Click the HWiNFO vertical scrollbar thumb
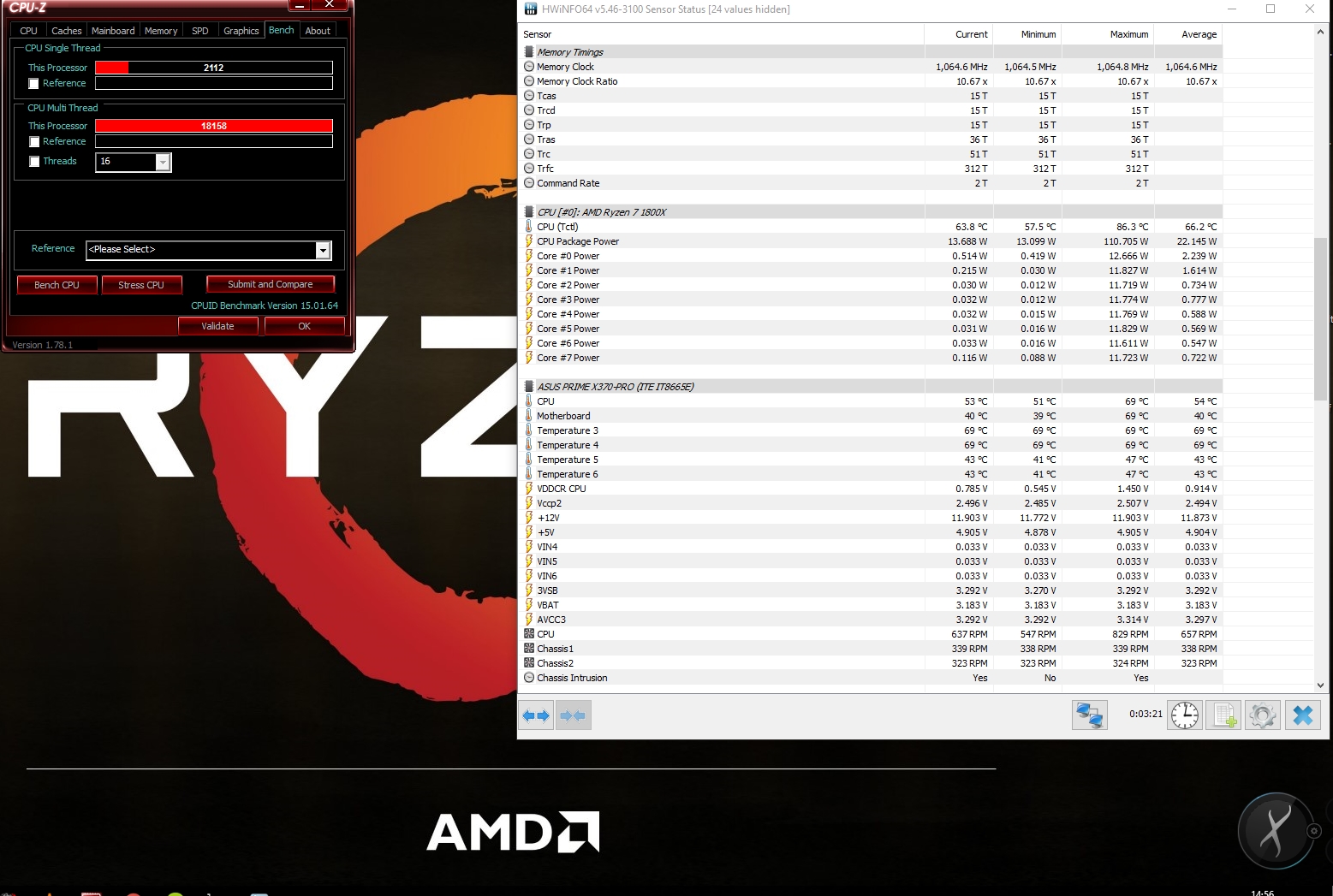 (x=1320, y=317)
